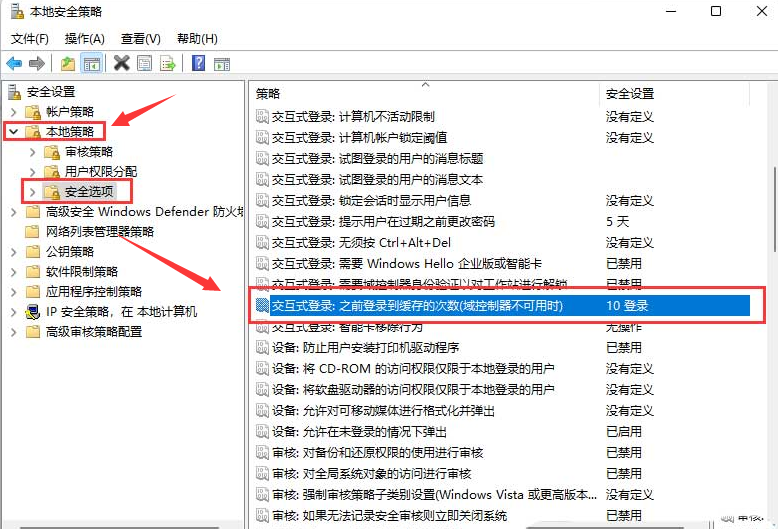Click the 用户权限分配 folder icon
Image resolution: width=778 pixels, height=529 pixels.
pyautogui.click(x=52, y=172)
